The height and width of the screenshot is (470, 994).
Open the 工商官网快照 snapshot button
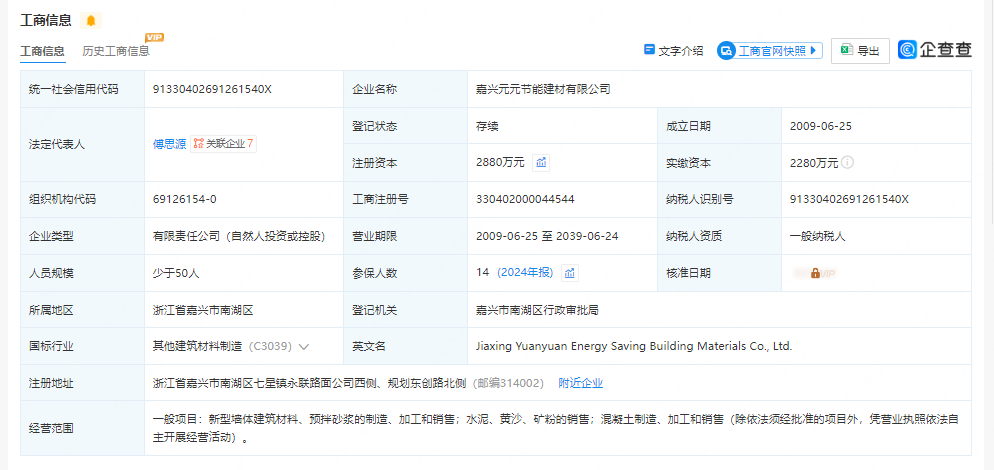pyautogui.click(x=768, y=50)
